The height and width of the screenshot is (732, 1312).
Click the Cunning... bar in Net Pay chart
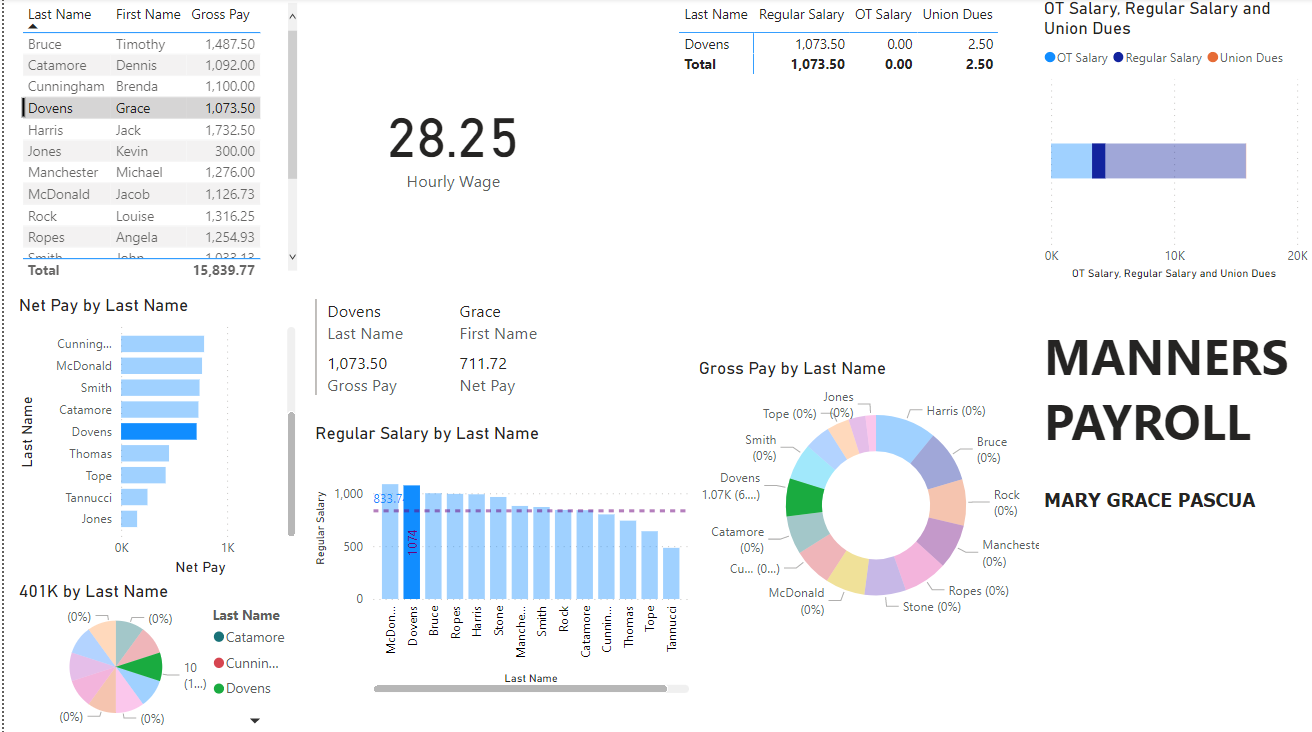click(162, 344)
